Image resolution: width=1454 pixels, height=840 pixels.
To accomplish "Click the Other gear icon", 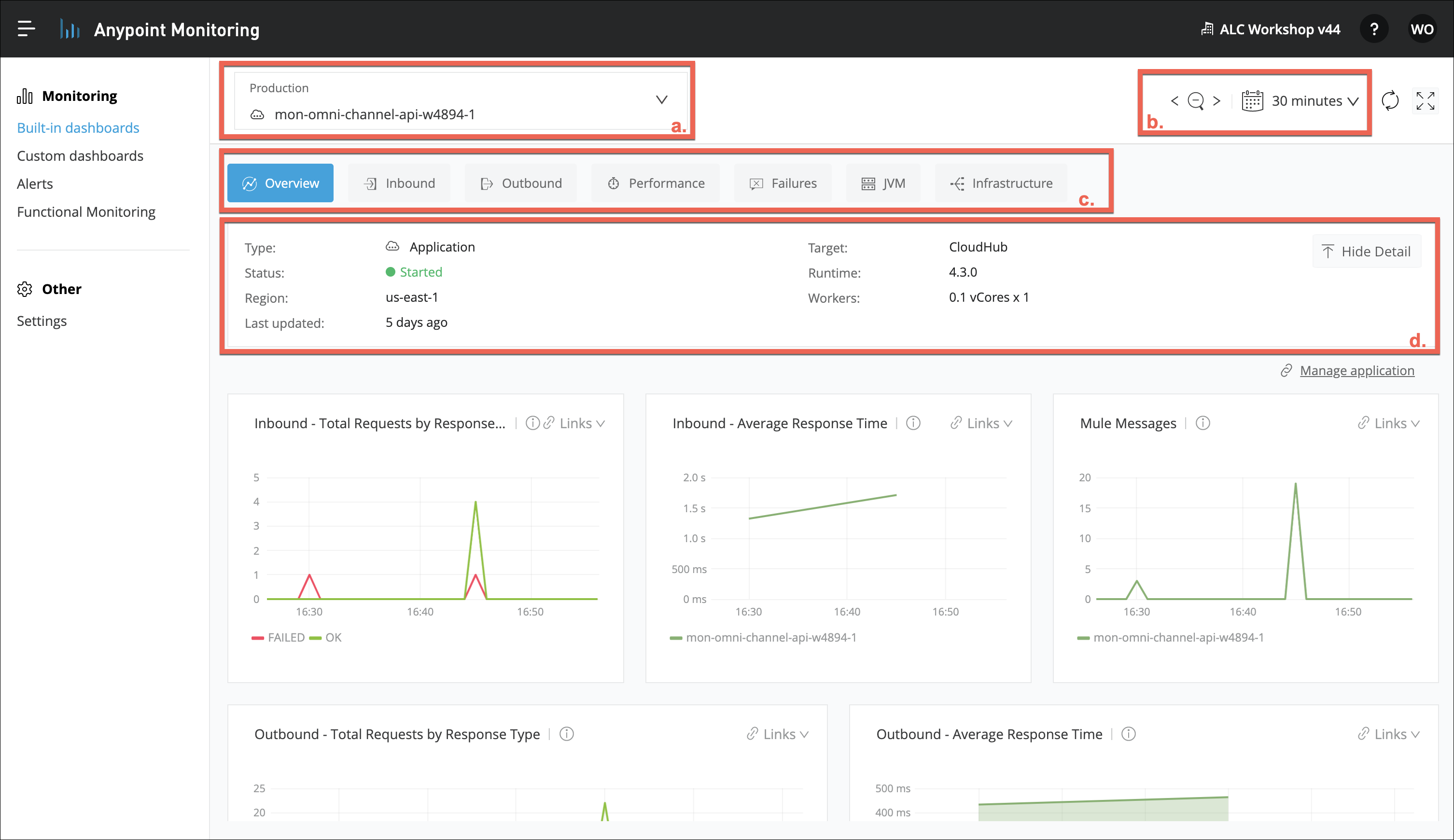I will point(25,289).
